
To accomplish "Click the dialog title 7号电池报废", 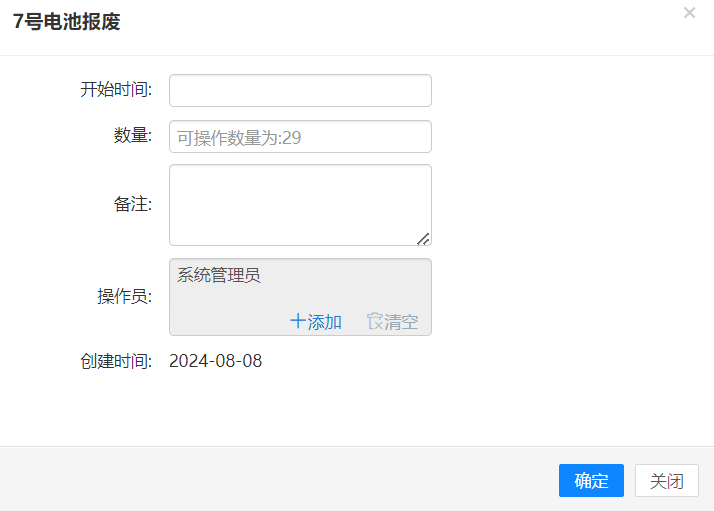I will (66, 22).
